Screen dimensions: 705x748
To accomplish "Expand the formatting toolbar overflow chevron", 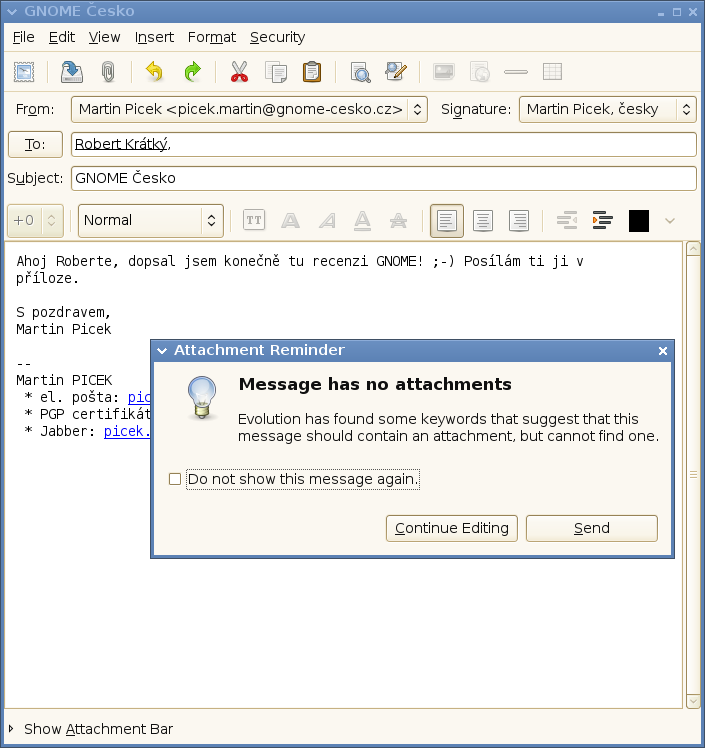I will (x=670, y=221).
